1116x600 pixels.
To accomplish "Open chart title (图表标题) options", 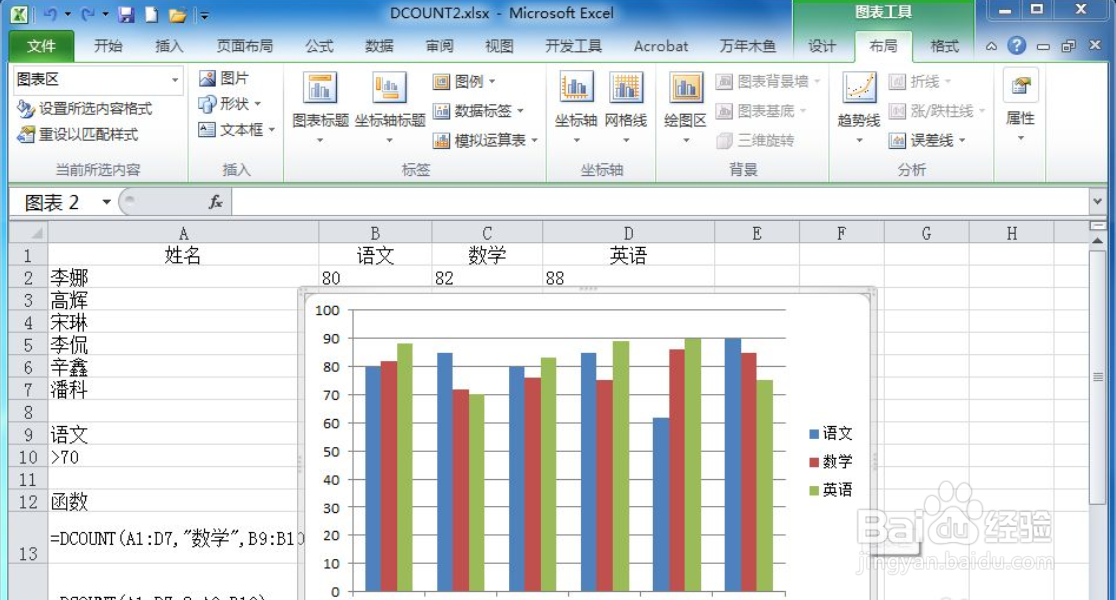I will pos(320,107).
